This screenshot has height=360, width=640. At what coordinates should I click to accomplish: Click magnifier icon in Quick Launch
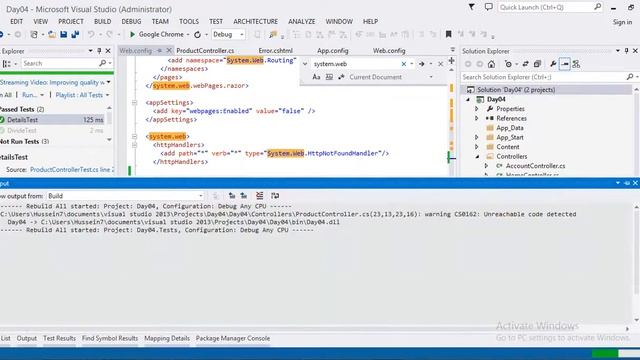(598, 7)
